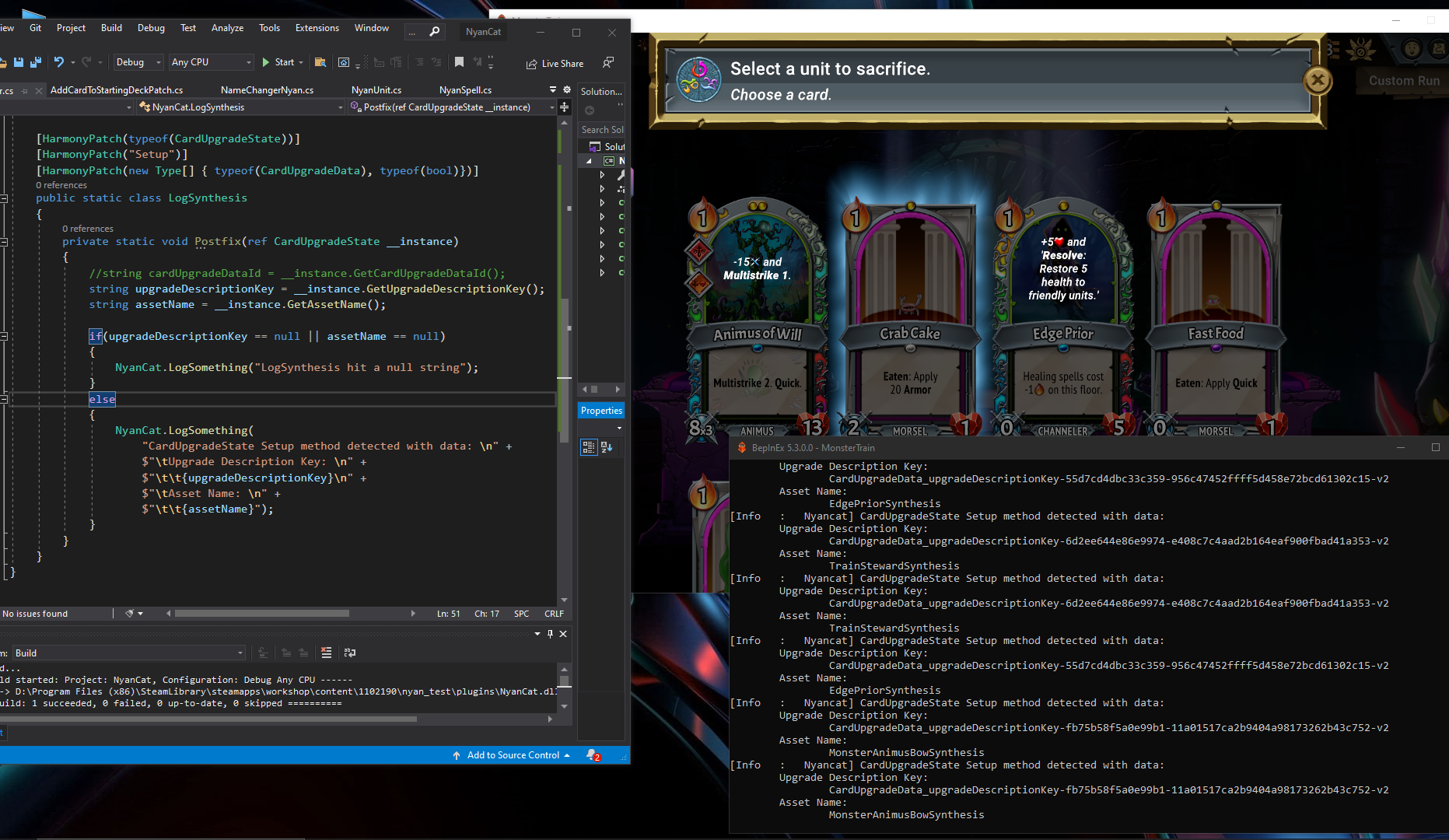
Task: Click the No issues found status
Action: tap(35, 614)
